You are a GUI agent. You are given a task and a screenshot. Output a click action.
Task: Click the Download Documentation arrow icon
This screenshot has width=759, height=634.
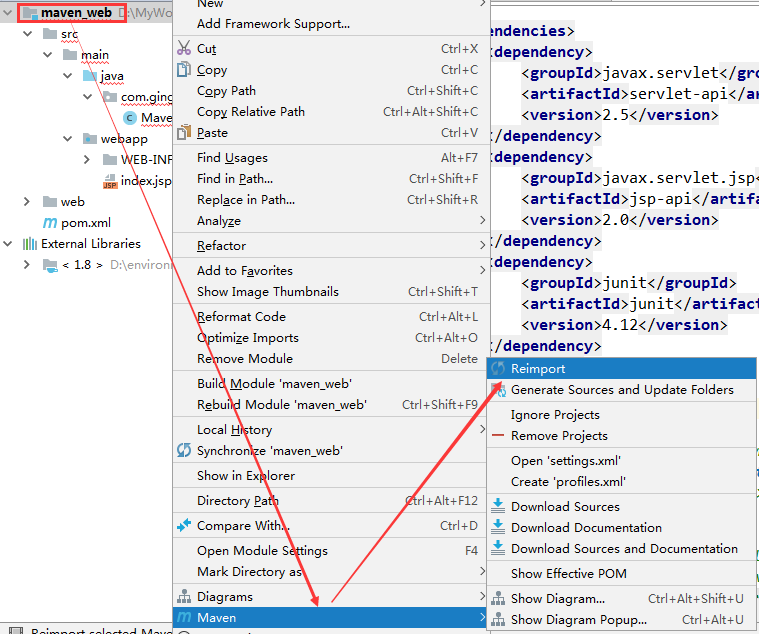click(498, 527)
